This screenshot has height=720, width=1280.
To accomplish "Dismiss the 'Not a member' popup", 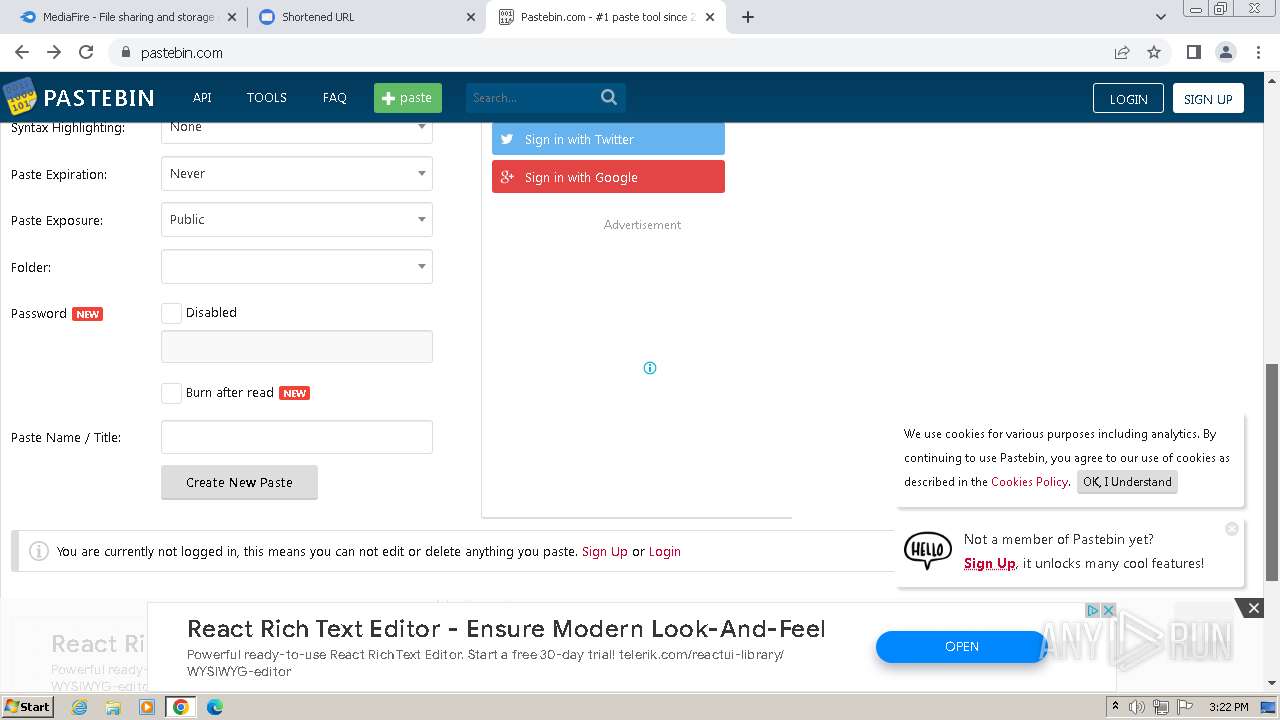I will click(x=1232, y=528).
